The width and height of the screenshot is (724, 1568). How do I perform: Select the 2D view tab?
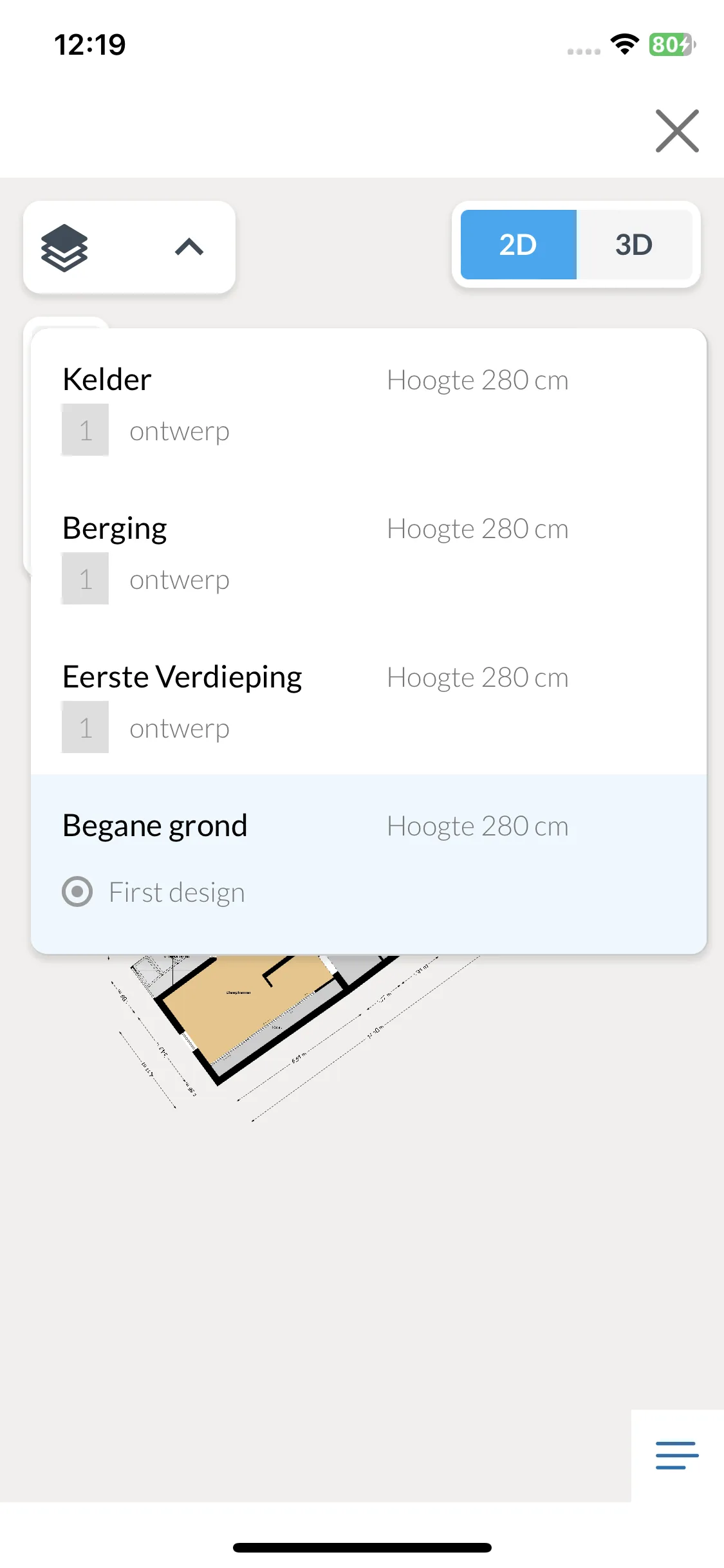point(518,245)
